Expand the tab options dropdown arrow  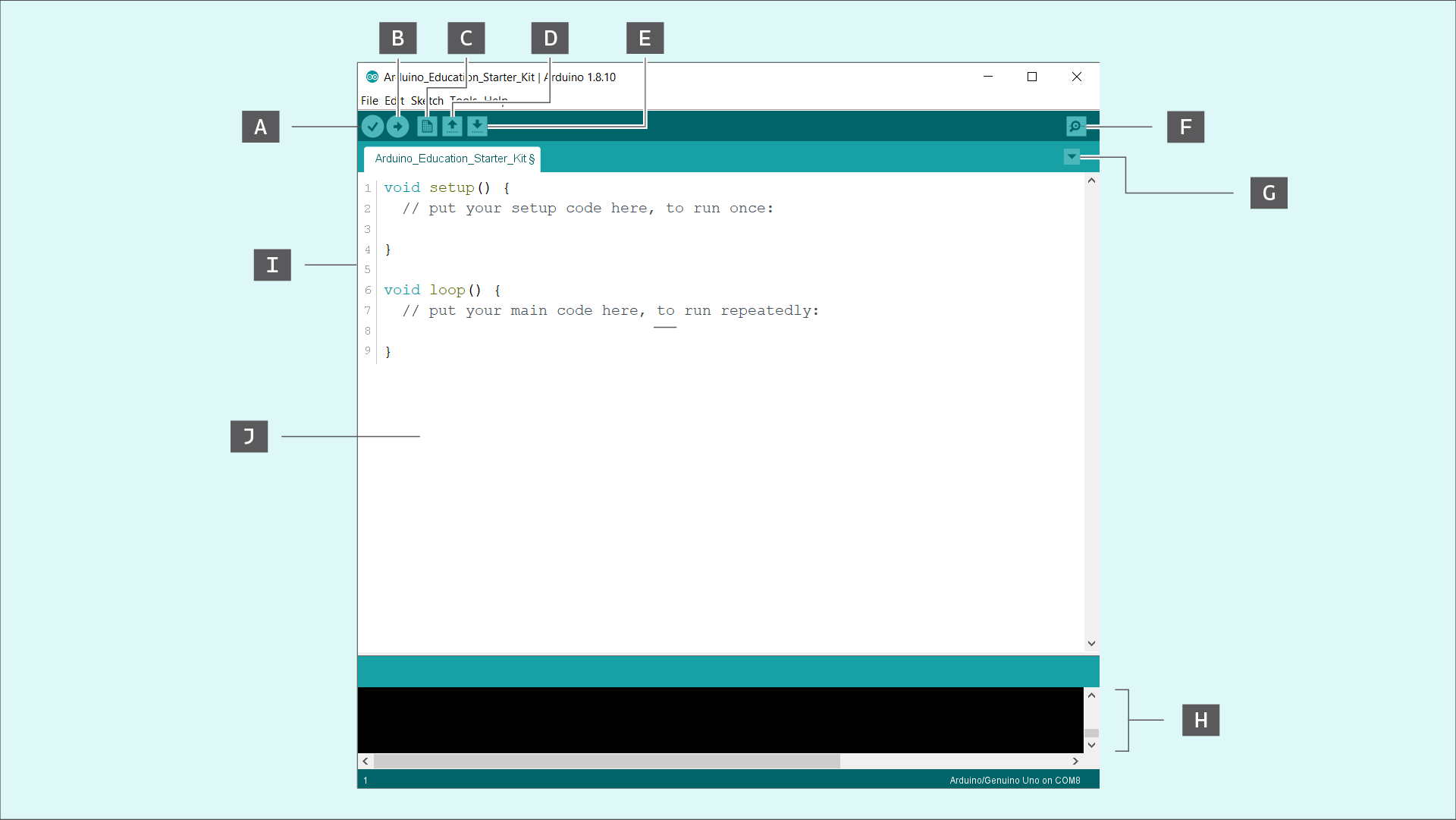click(x=1072, y=157)
